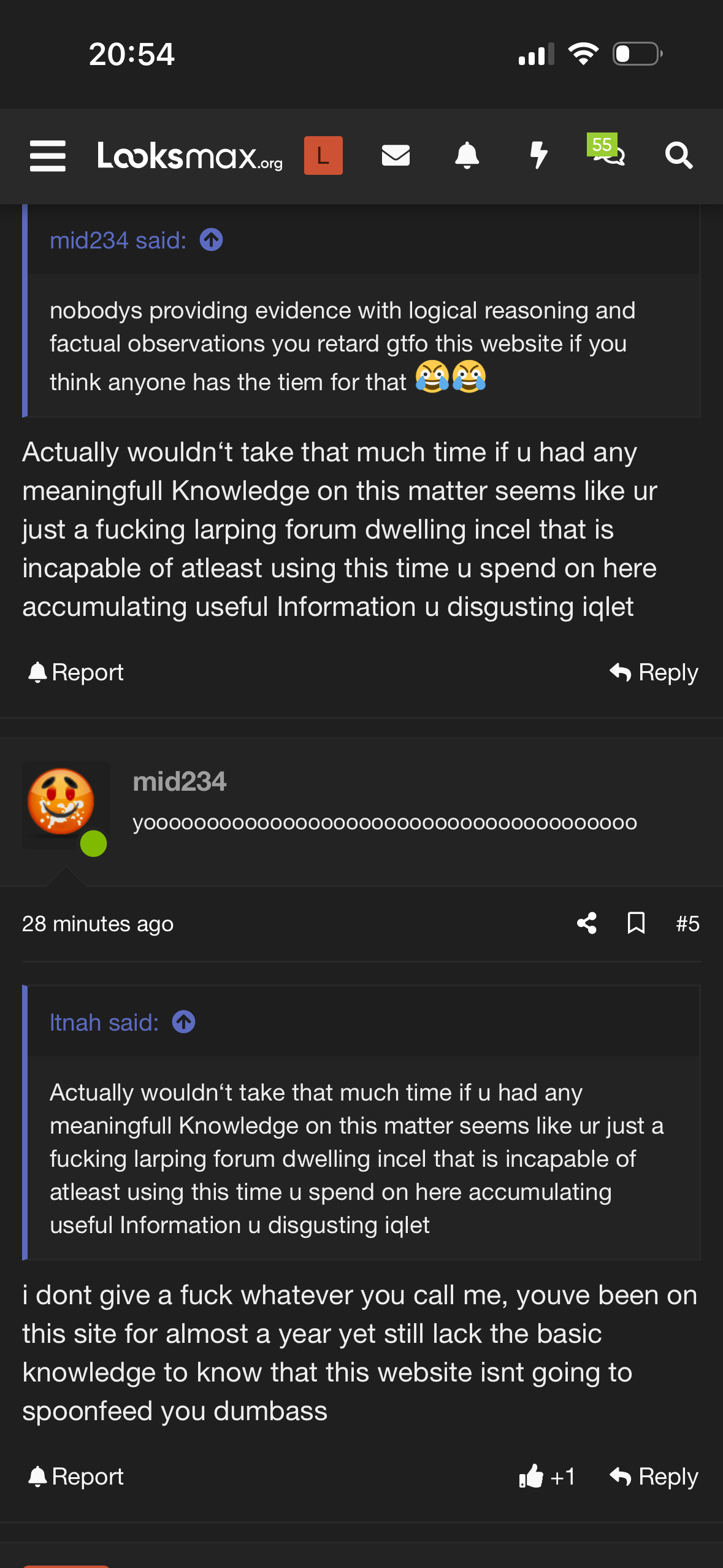Go to Looksmax.org home logo
This screenshot has height=1568, width=723.
coord(190,156)
